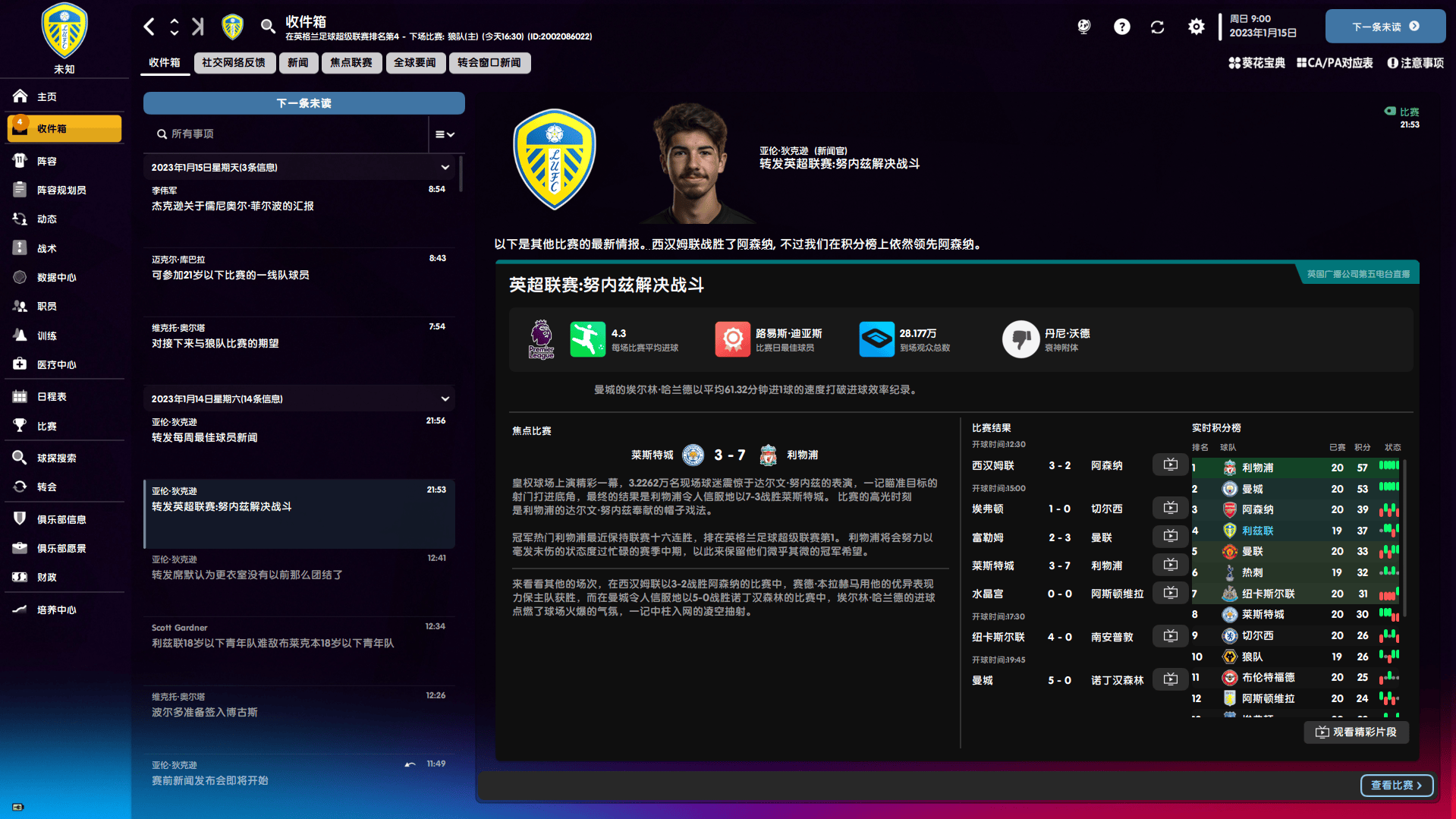
Task: Collapse the 2023年1月15日 message group
Action: pyautogui.click(x=445, y=167)
